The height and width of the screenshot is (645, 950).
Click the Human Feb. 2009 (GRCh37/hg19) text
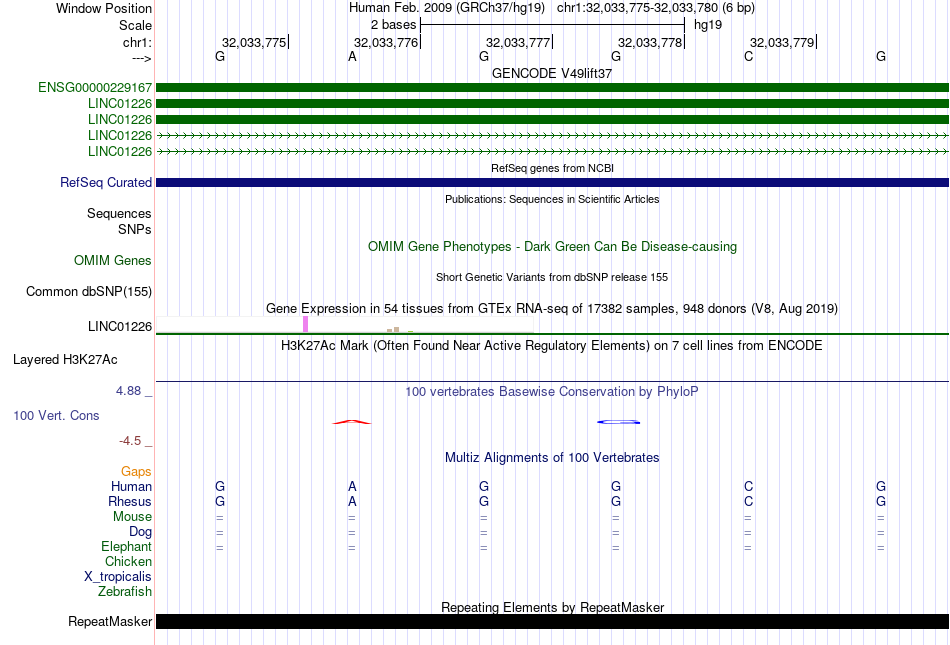coord(447,8)
